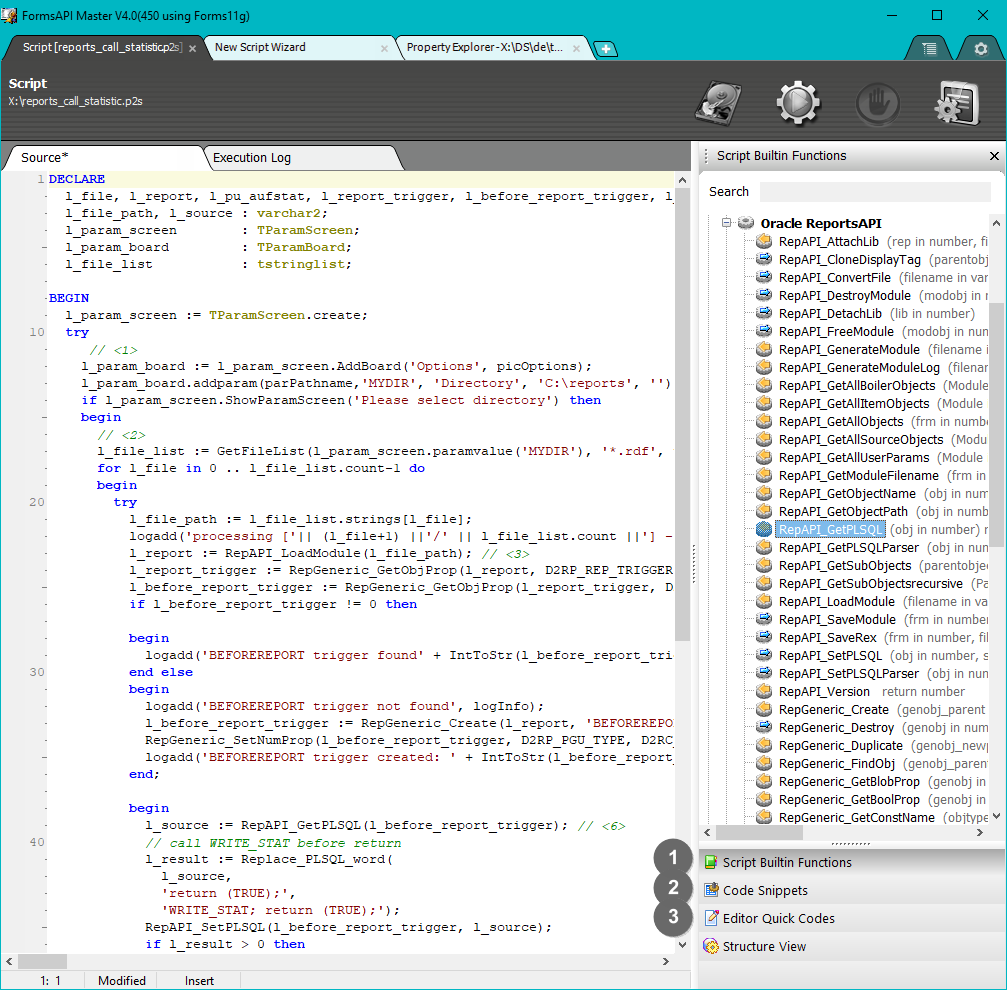Open the Code Snippets panel
The image size is (1007, 990).
pos(852,890)
